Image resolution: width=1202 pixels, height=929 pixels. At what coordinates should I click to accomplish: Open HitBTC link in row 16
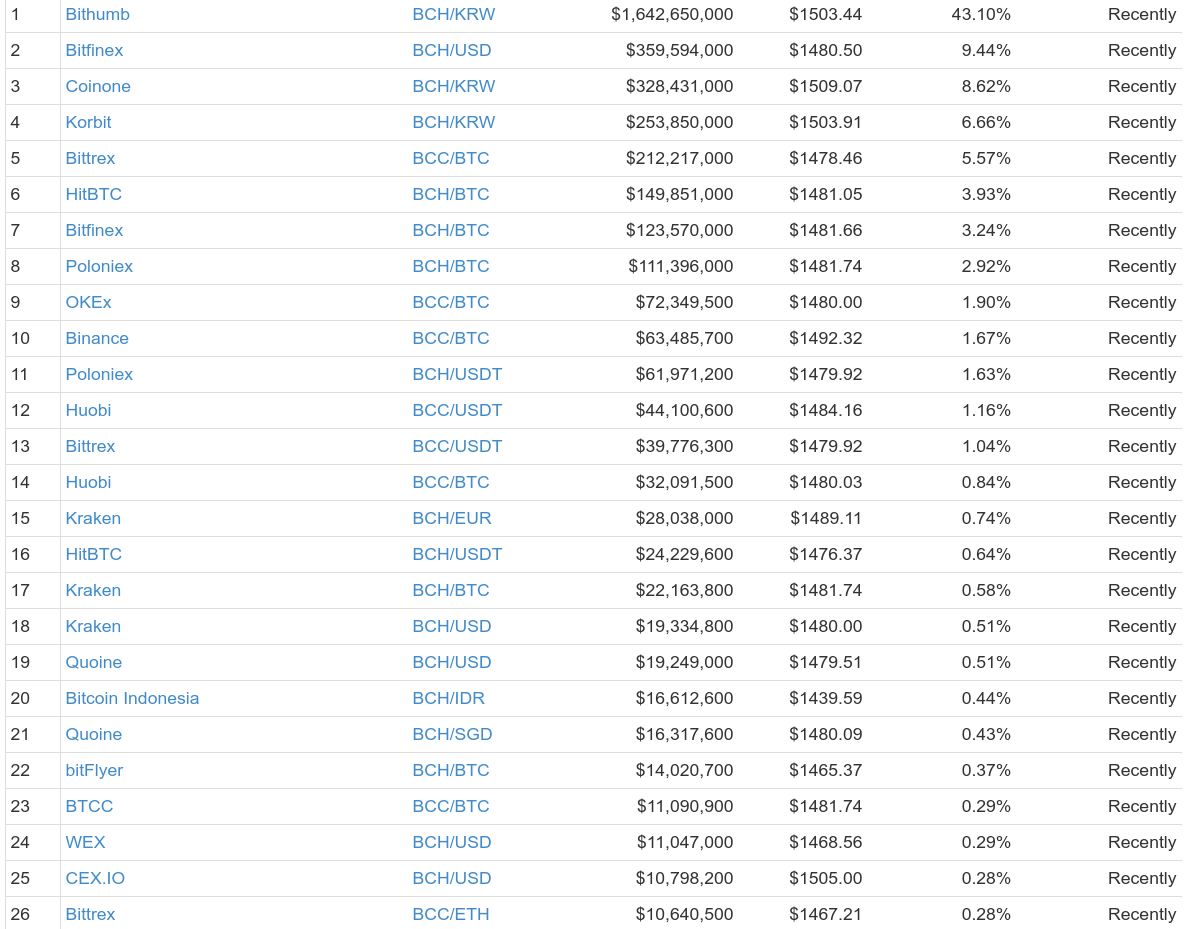pos(93,554)
